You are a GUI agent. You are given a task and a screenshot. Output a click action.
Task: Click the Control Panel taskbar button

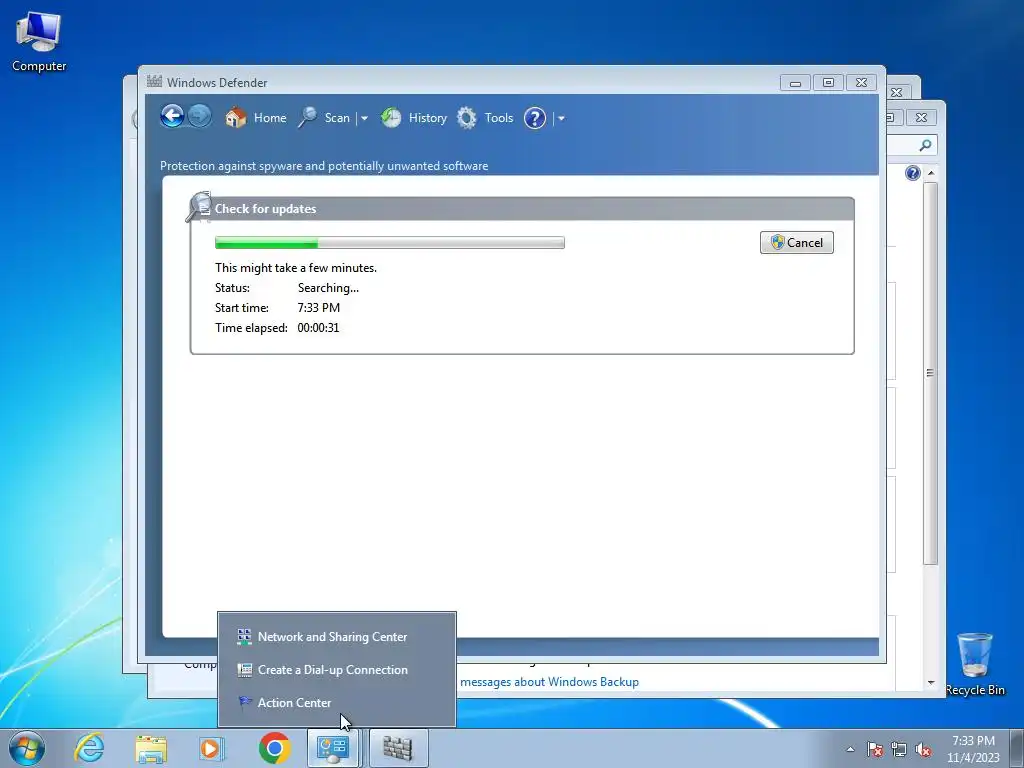click(334, 748)
